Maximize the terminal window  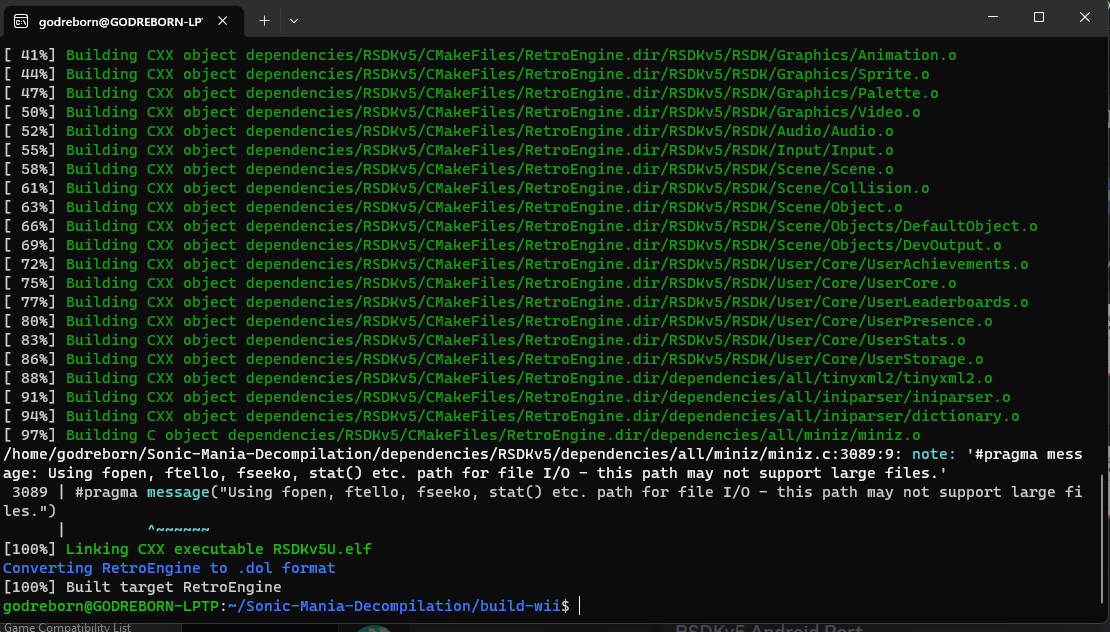(x=1039, y=17)
